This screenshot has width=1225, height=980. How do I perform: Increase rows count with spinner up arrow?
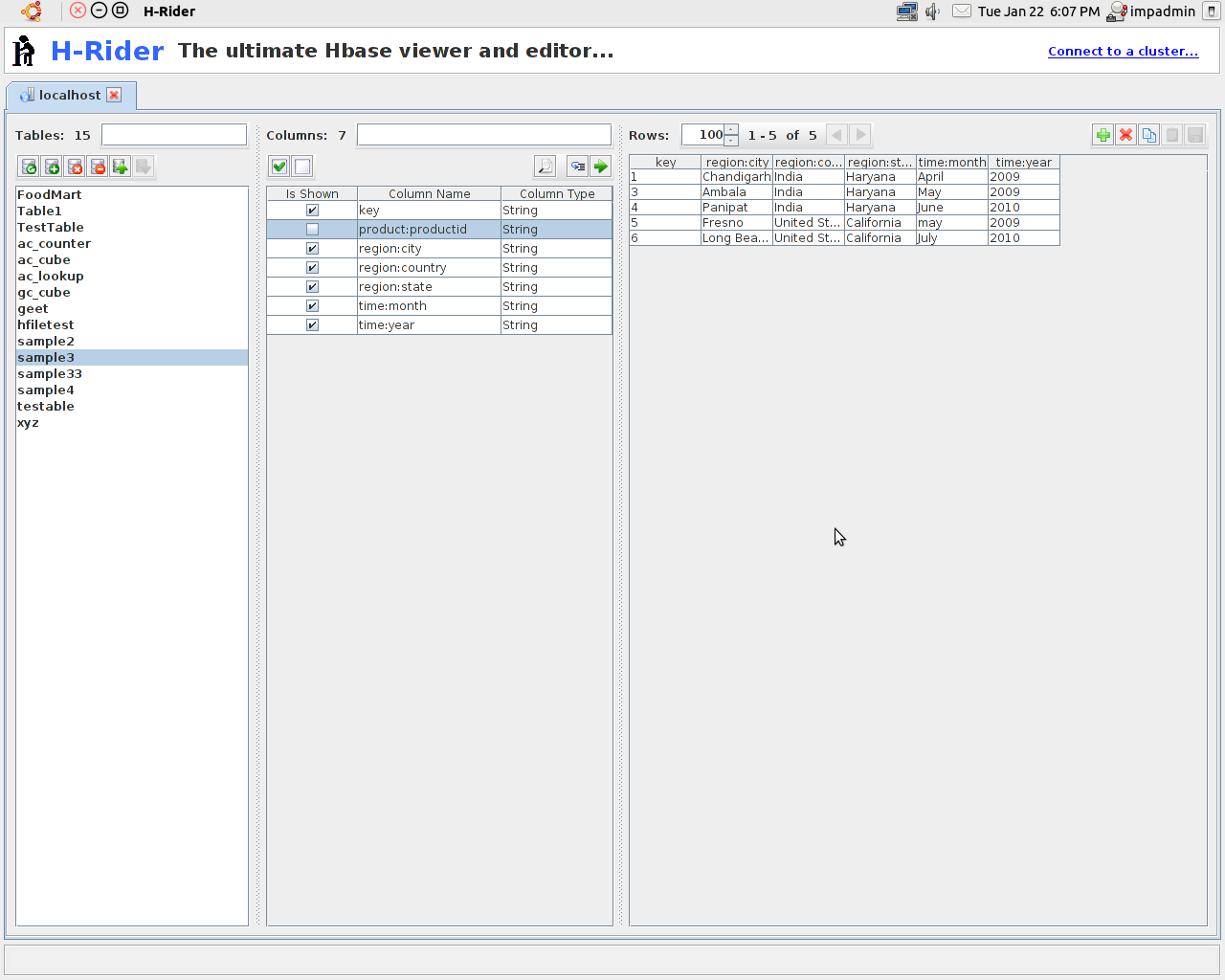coord(731,129)
